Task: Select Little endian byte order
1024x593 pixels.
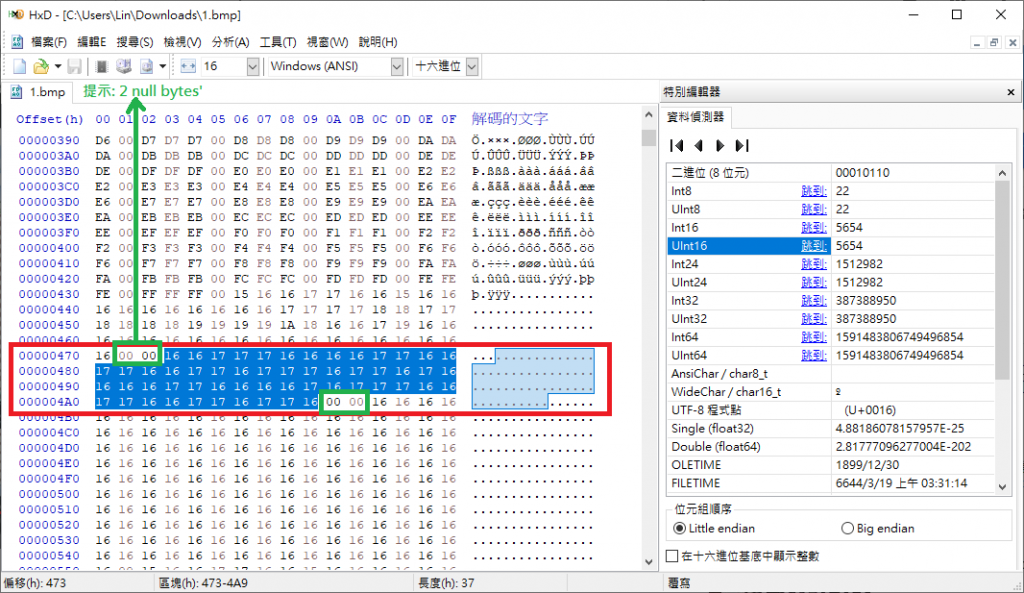Action: (x=714, y=528)
